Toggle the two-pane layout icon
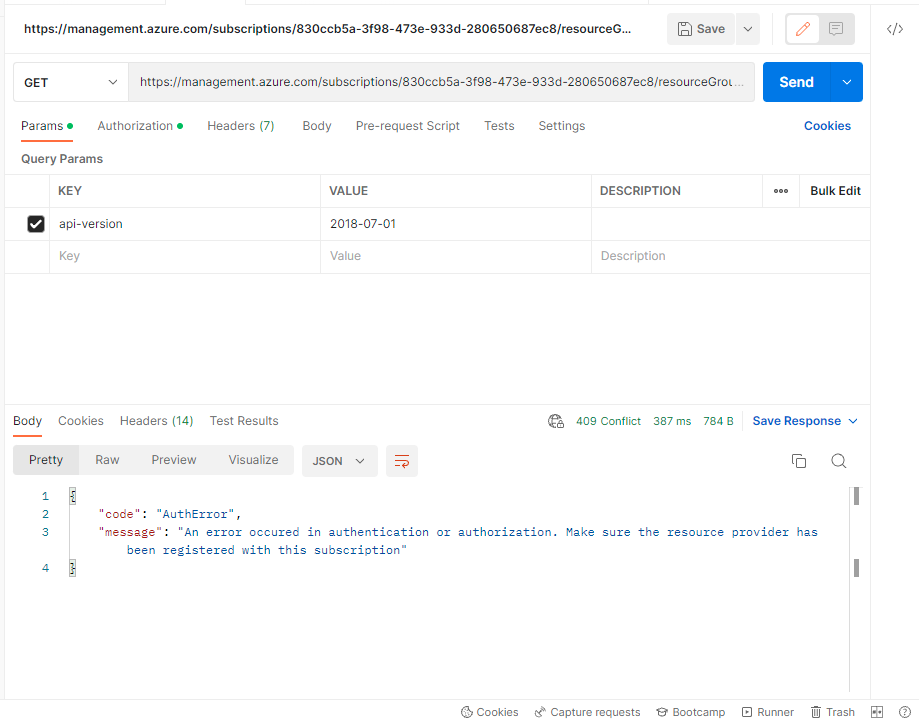This screenshot has height=721, width=919. [877, 712]
